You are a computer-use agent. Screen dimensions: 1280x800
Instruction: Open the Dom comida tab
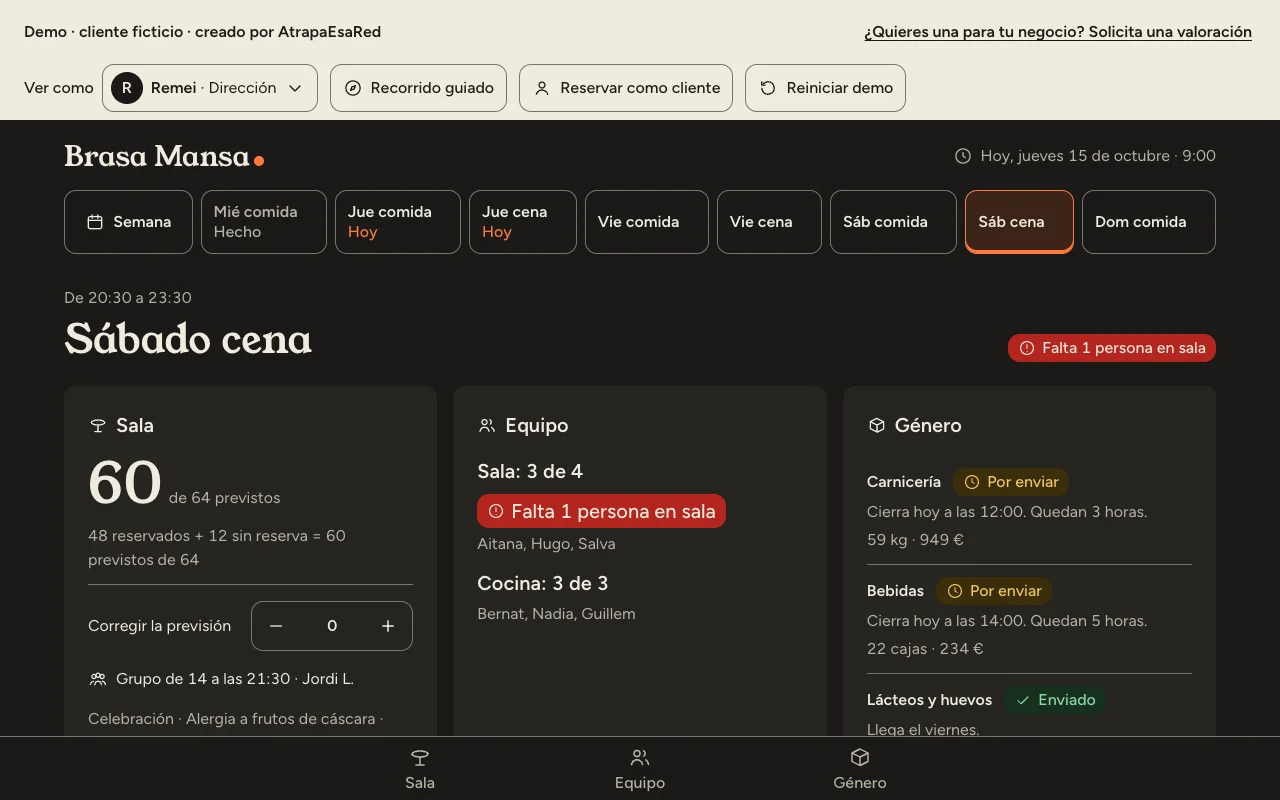tap(1149, 222)
